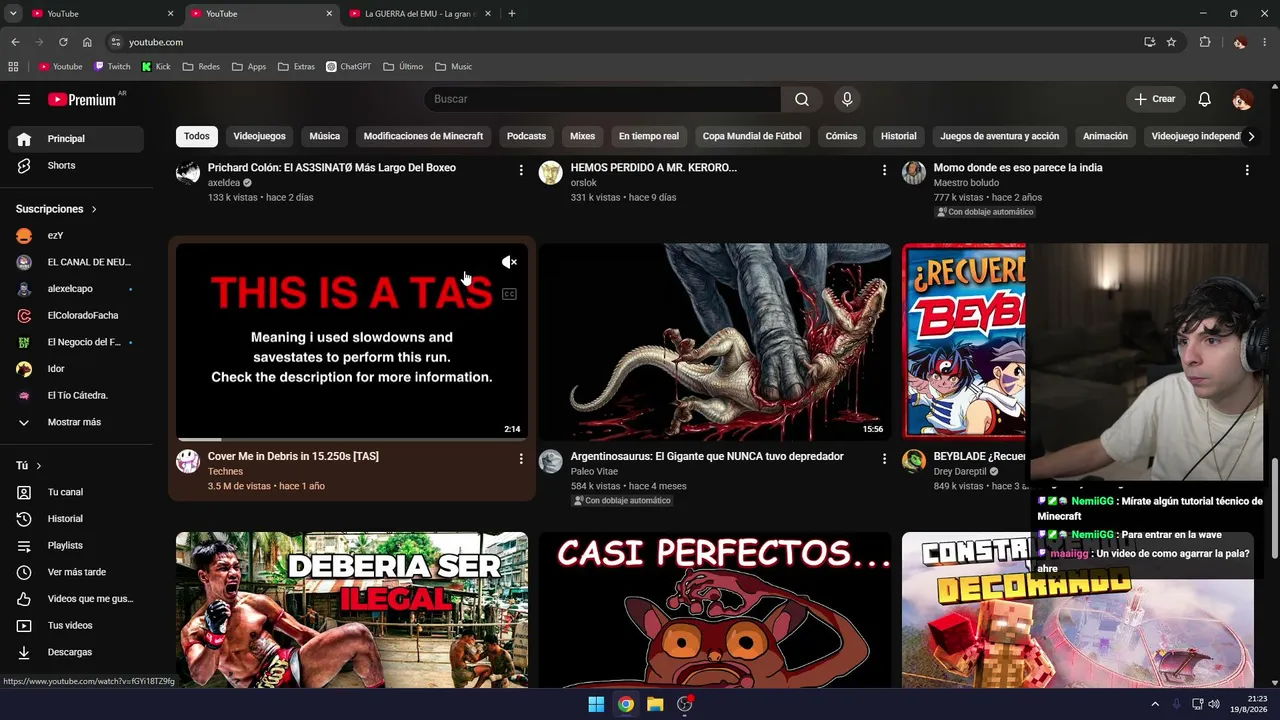This screenshot has height=720, width=1280.
Task: Open Tus videos in the sidebar
Action: click(x=76, y=625)
